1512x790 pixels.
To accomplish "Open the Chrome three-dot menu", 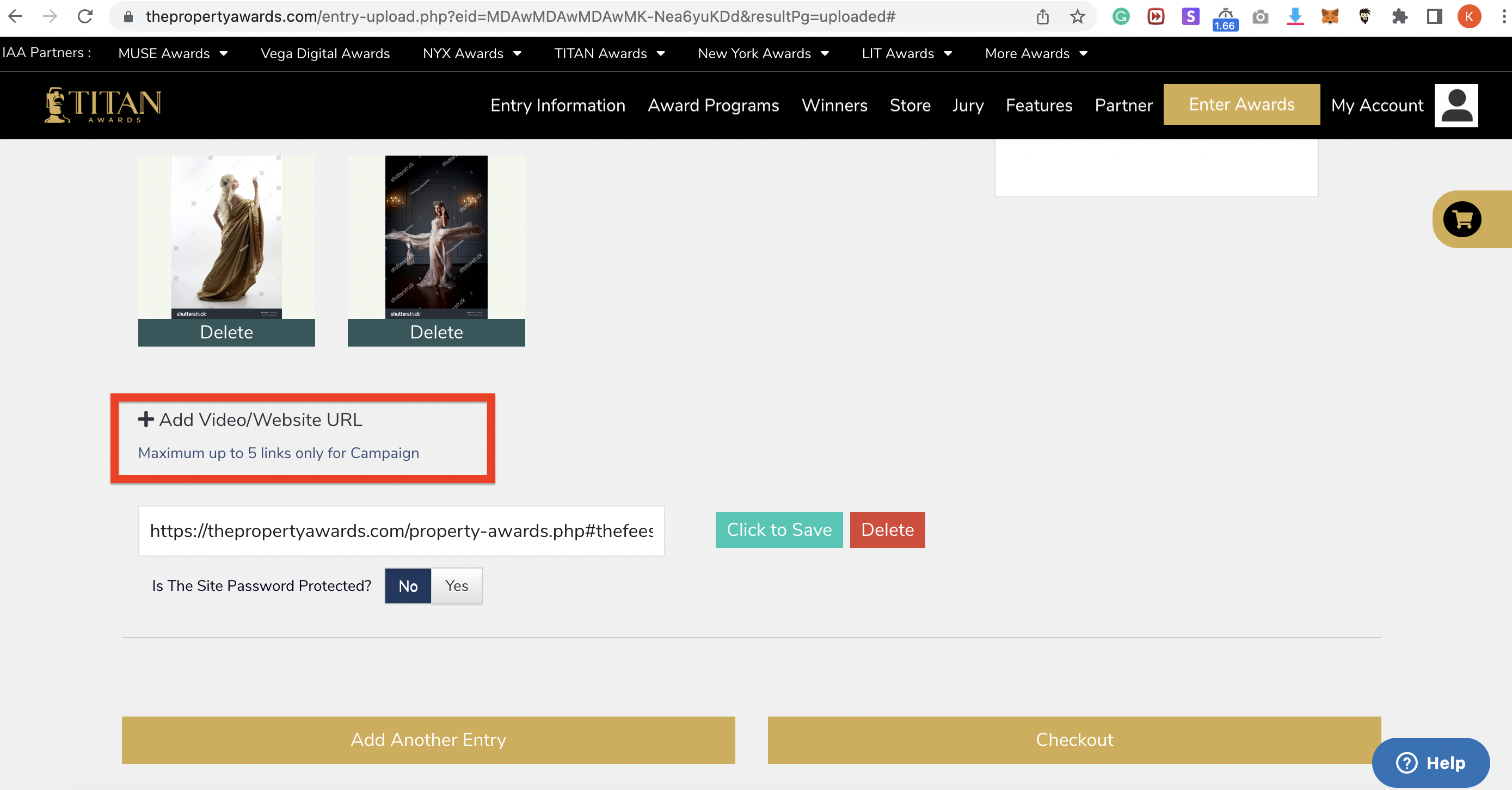I will click(1504, 16).
